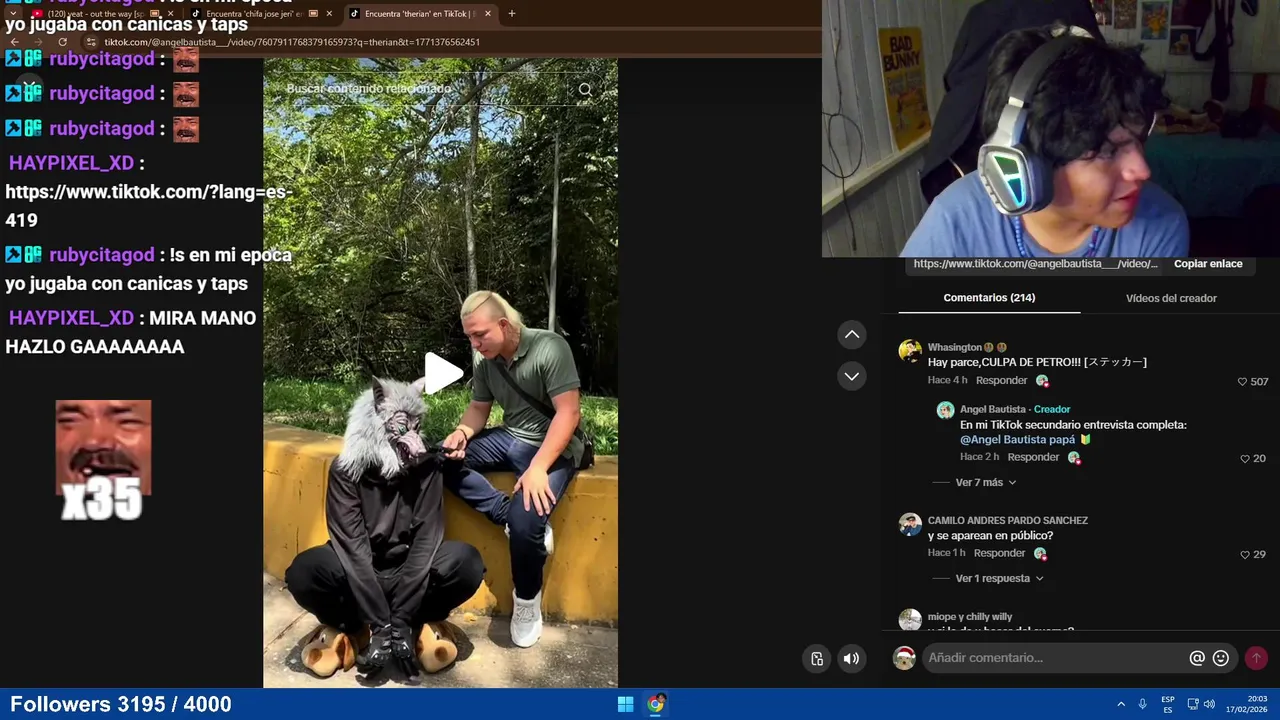Switch to the 'Comentarios (214)' tab
The image size is (1280, 720).
pos(989,298)
